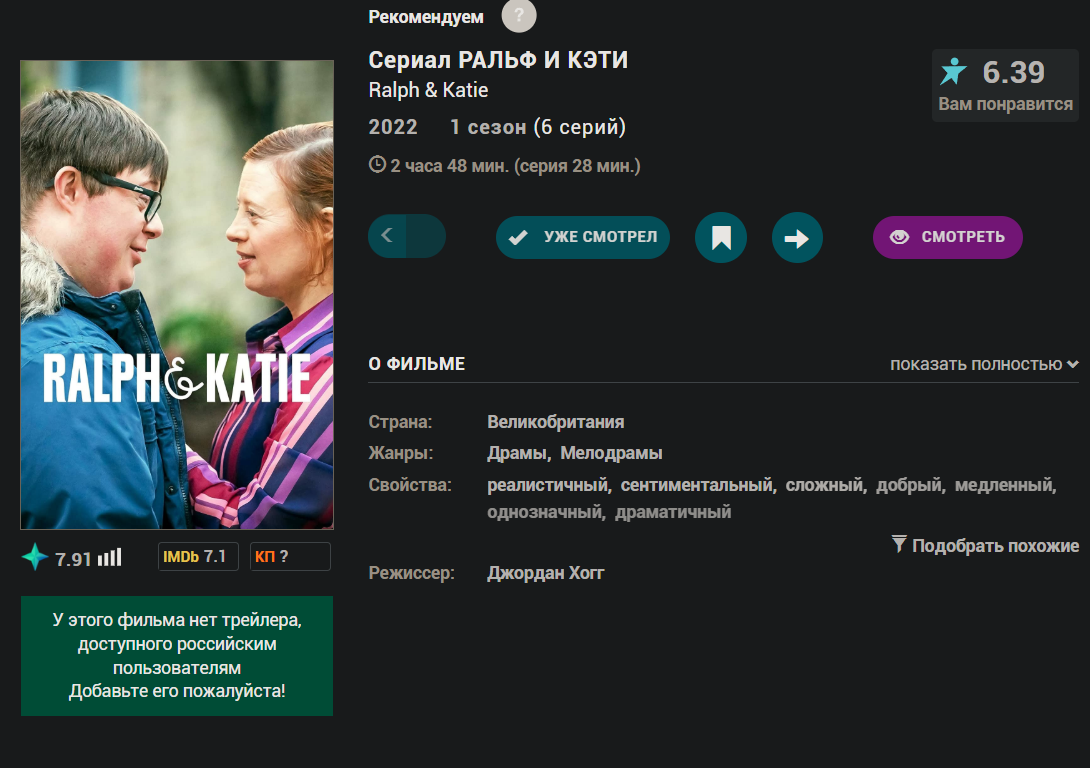Open the Драмы genre link
1090x768 pixels.
(516, 453)
